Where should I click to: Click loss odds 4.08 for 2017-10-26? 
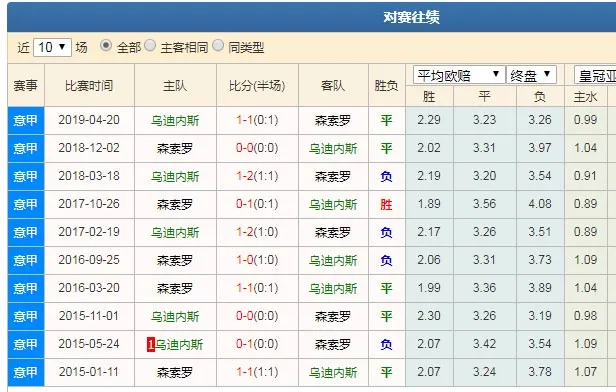[540, 204]
